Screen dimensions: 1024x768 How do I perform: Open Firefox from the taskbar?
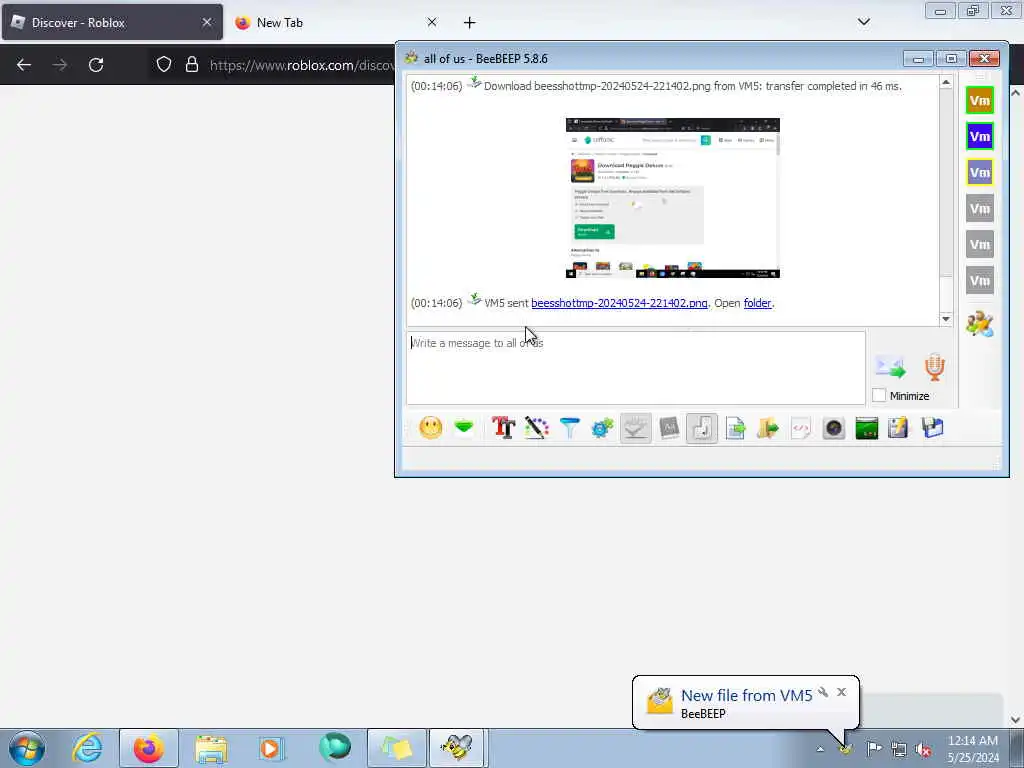pos(148,748)
